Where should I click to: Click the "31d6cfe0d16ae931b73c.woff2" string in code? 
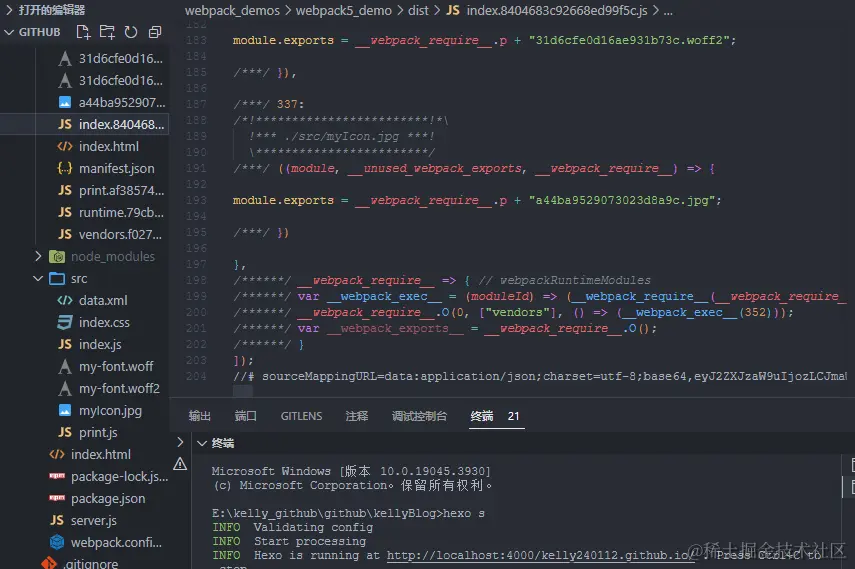(629, 40)
